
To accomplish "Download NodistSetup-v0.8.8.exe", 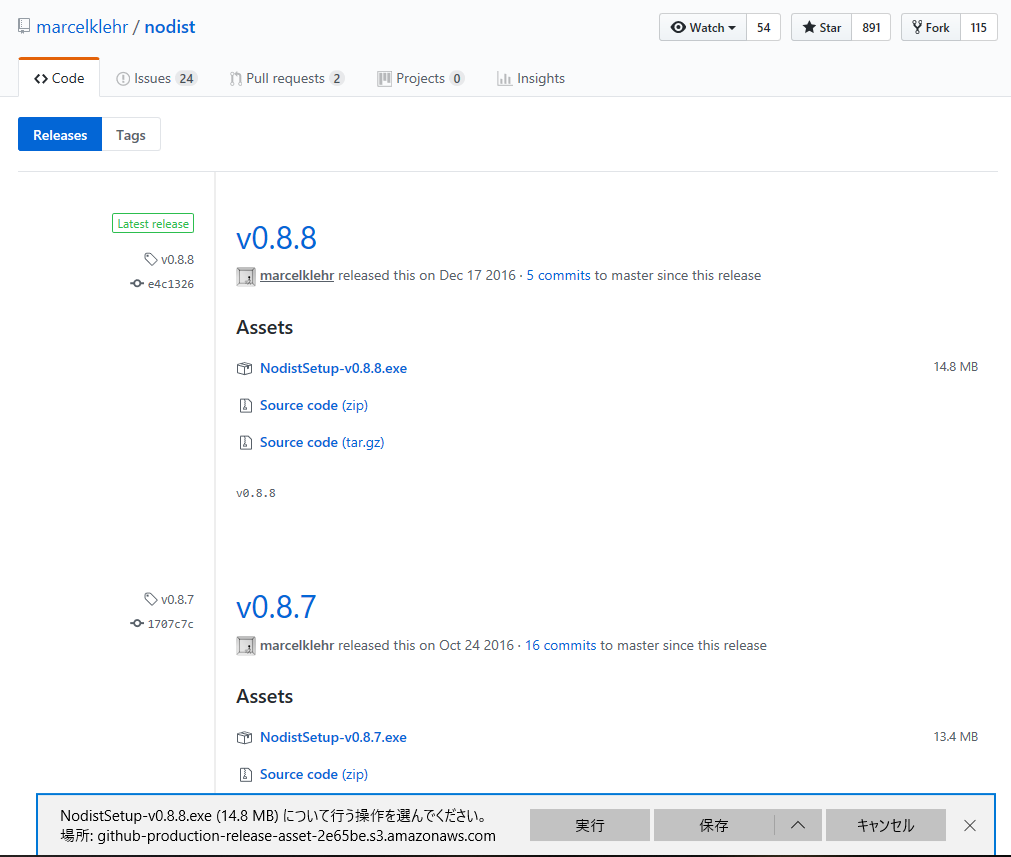I will click(x=333, y=368).
